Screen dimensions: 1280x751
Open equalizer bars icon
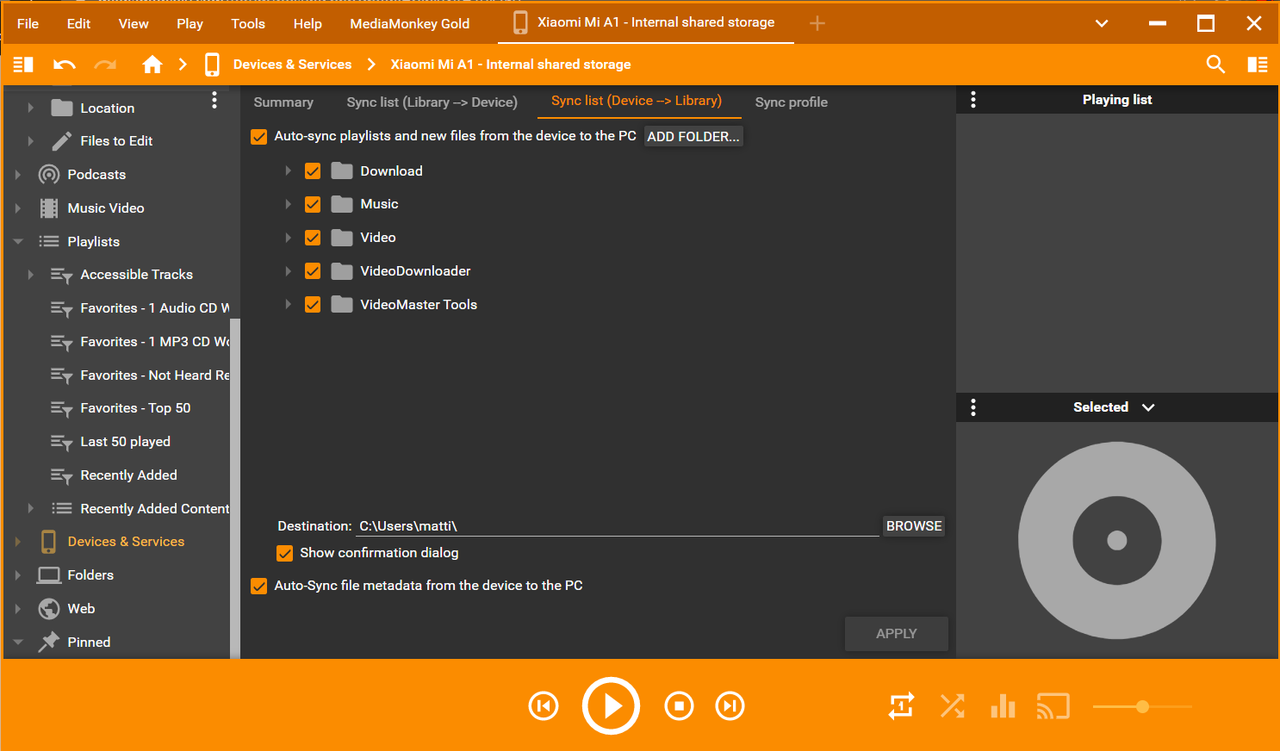coord(1003,707)
